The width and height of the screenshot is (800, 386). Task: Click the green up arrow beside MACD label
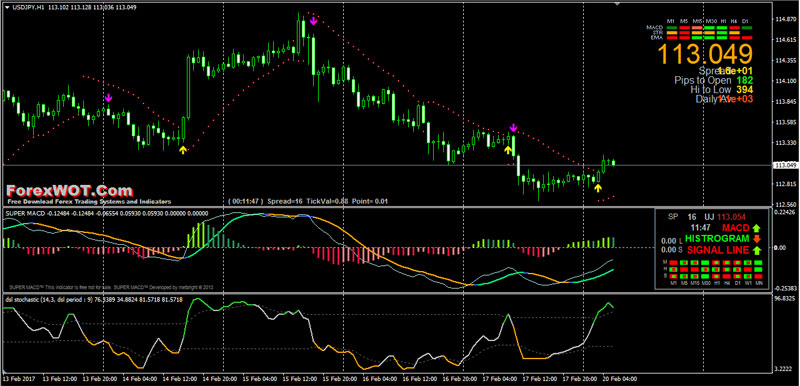tap(757, 227)
